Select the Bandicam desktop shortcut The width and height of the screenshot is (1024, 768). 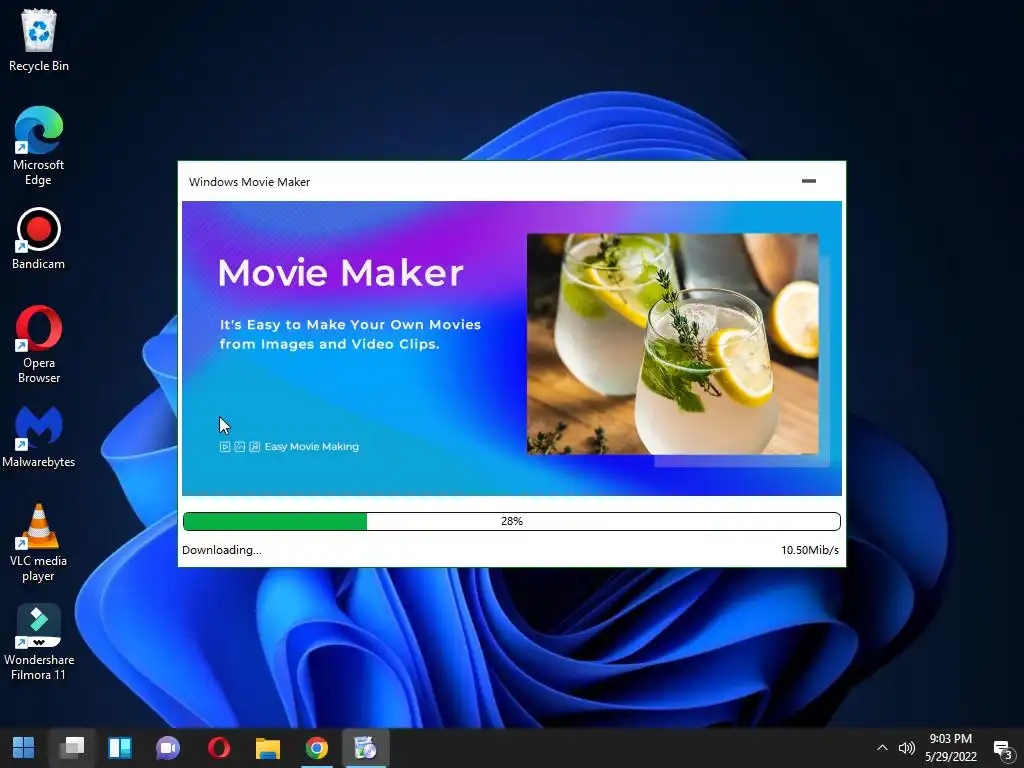pos(39,238)
